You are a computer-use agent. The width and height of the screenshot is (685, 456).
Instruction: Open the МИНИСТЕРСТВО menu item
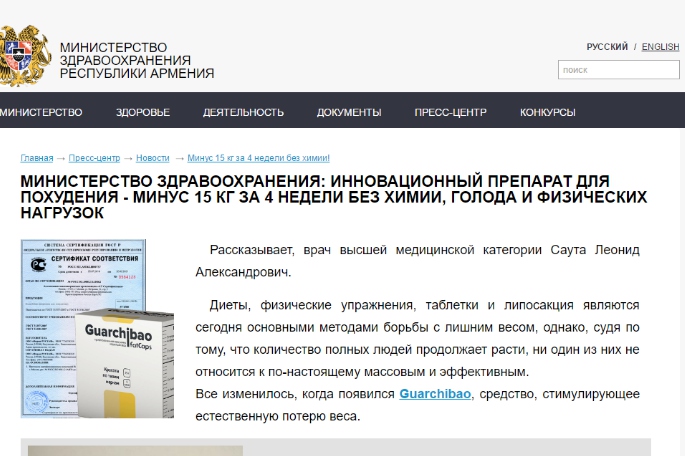41,112
